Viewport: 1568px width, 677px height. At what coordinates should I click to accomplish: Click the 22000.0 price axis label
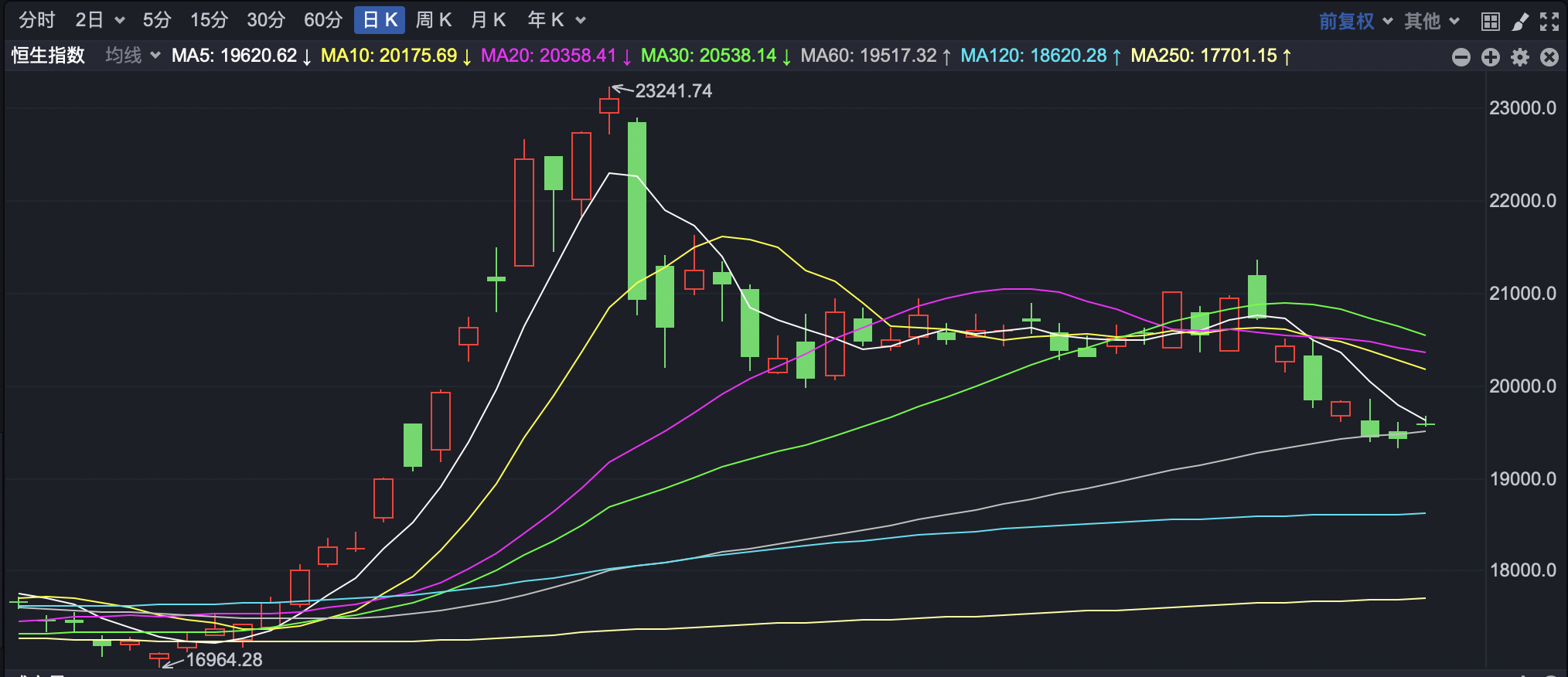(1523, 201)
